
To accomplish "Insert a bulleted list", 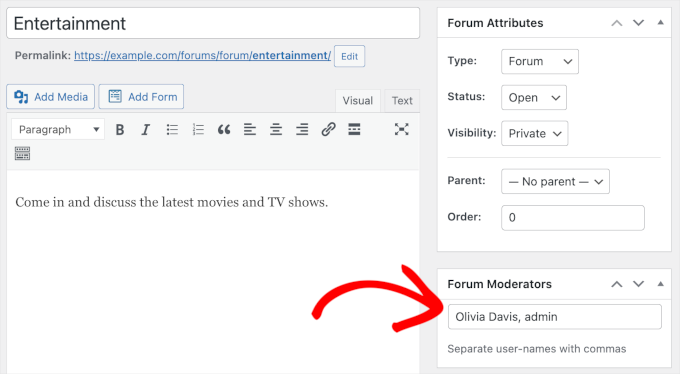I will tap(172, 130).
